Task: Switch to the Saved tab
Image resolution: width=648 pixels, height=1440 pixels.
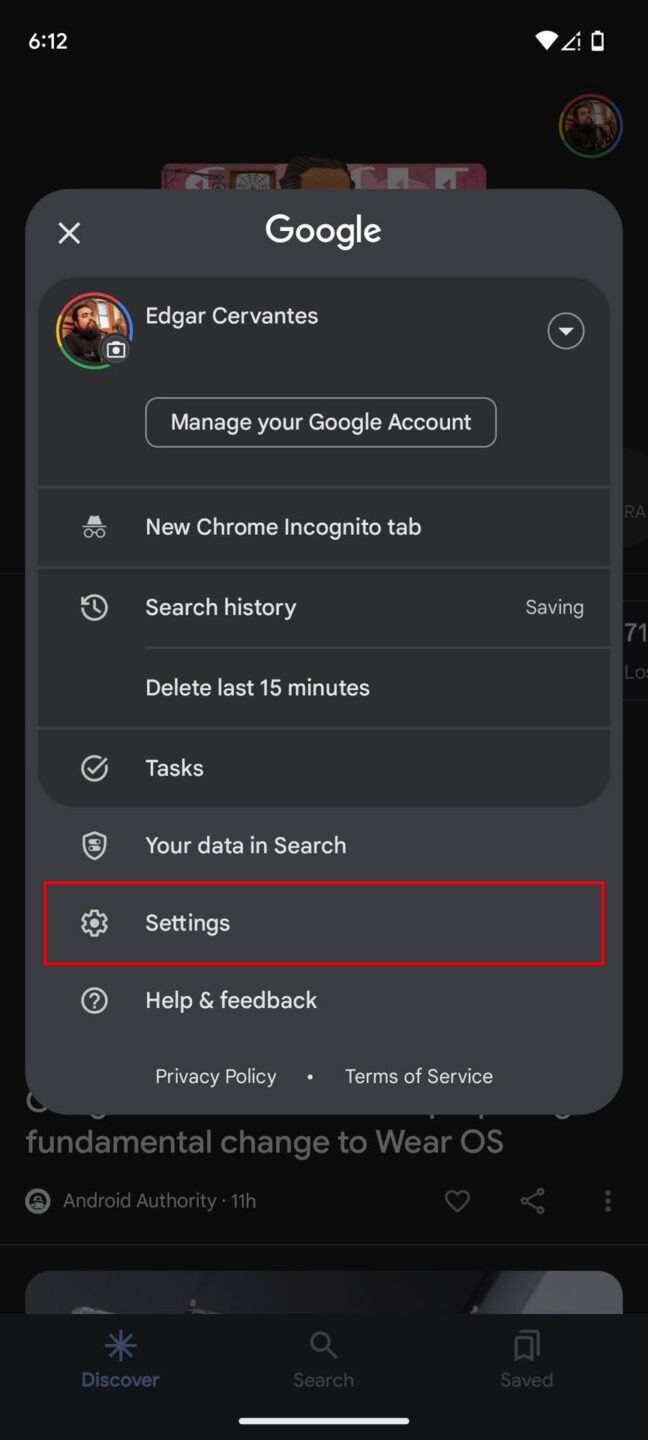Action: click(x=526, y=1360)
